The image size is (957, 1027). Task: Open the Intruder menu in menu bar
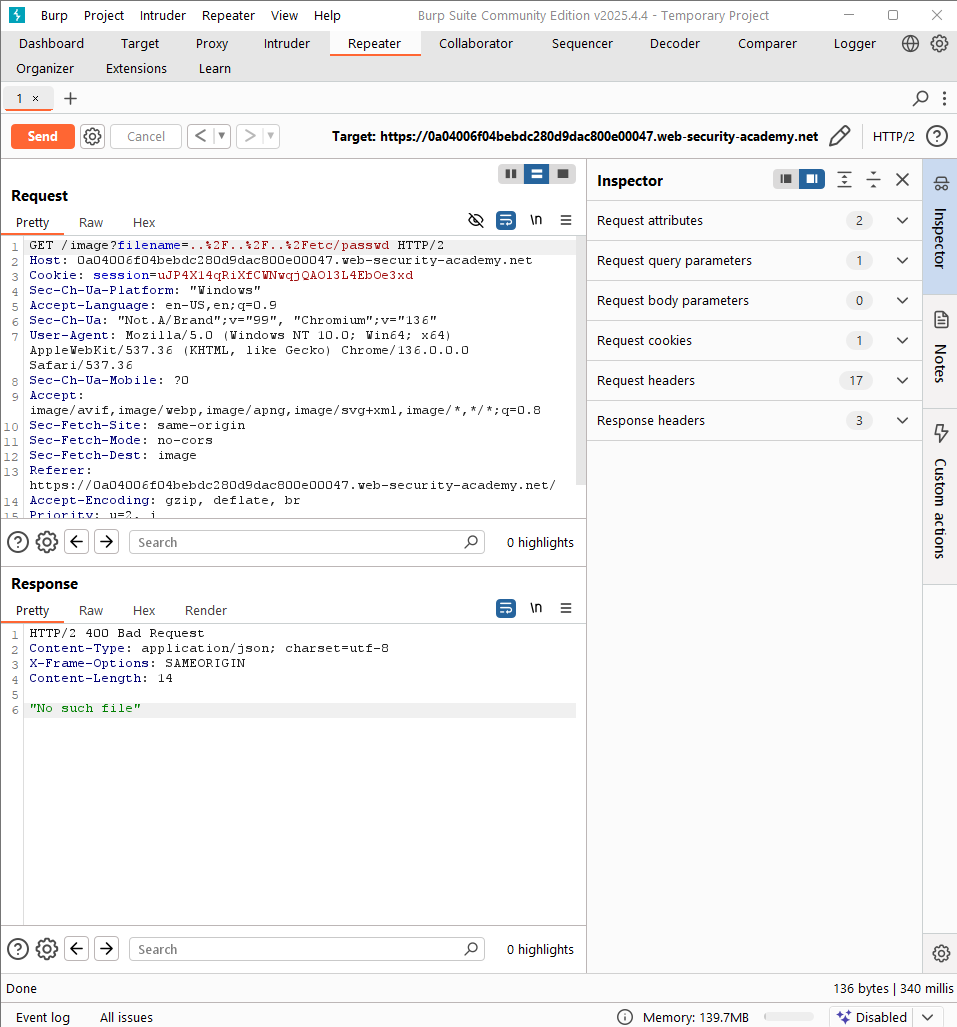[162, 16]
